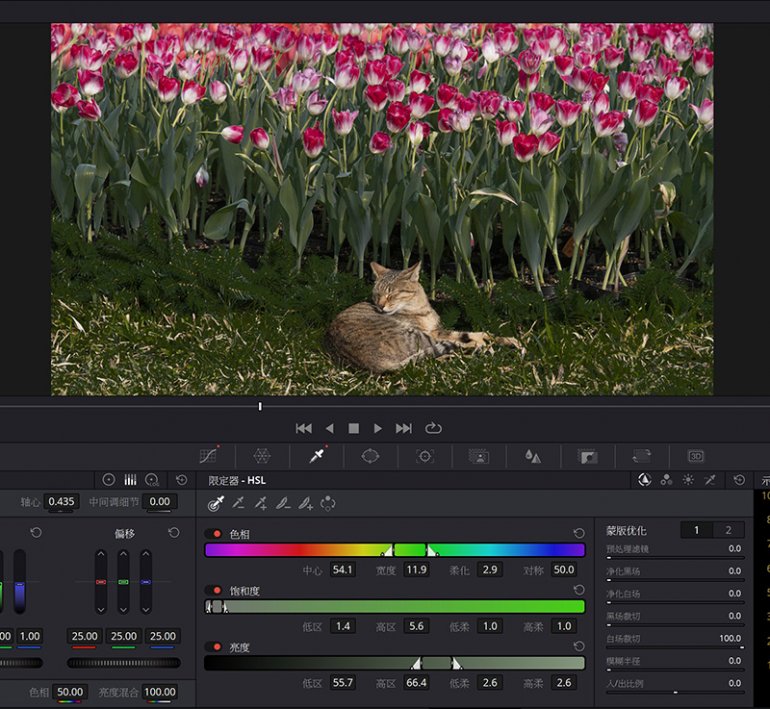Click the invert selection icon
The image size is (770, 709).
point(328,504)
